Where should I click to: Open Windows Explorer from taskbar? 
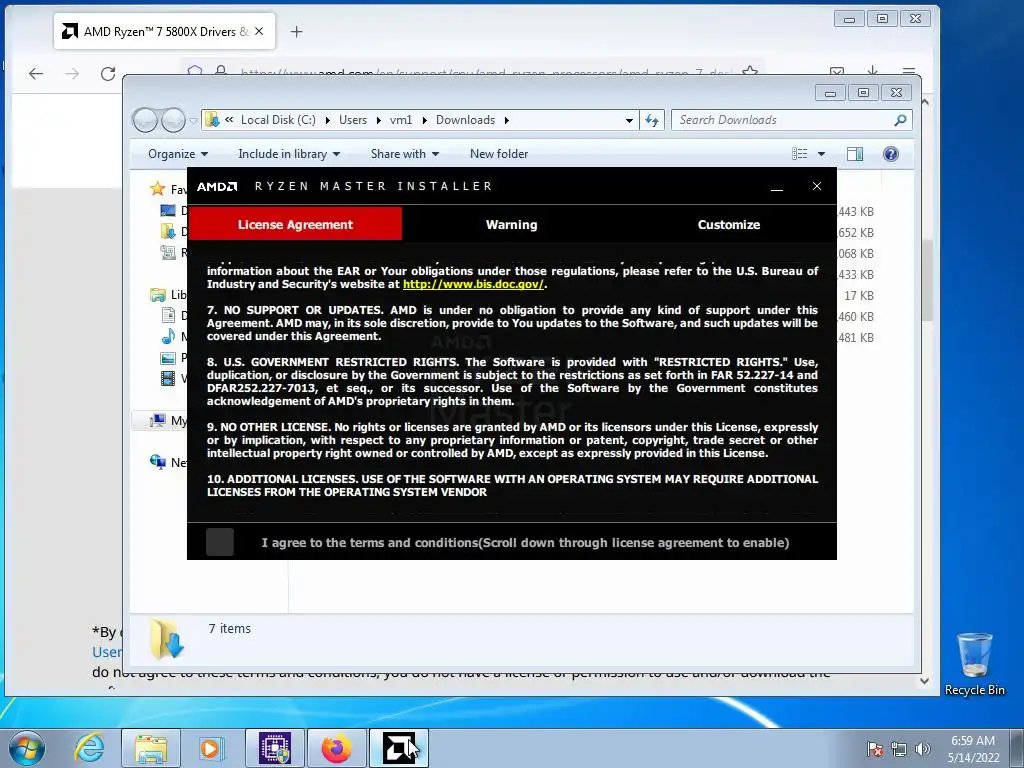coord(151,748)
